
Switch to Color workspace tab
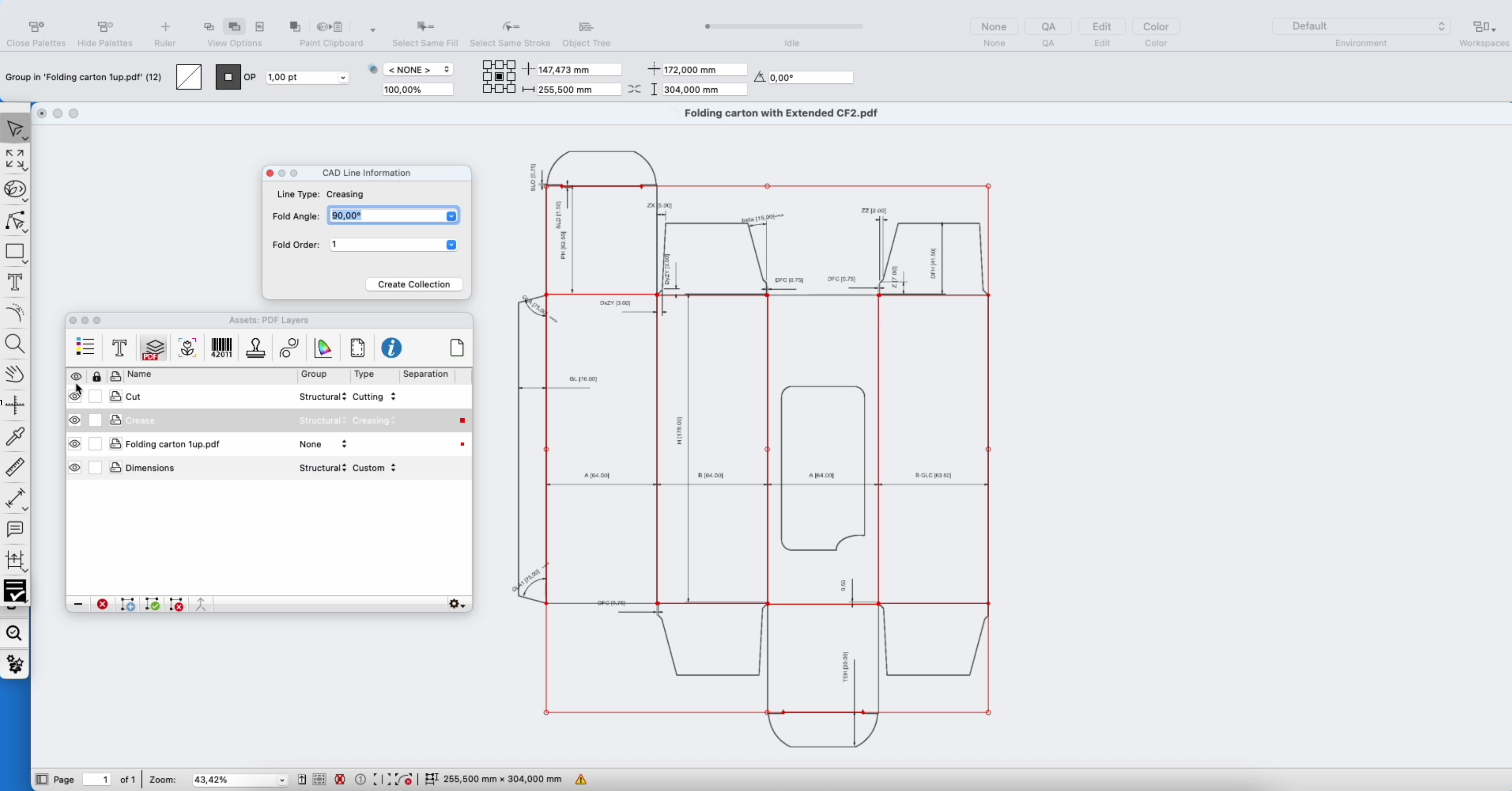click(1156, 27)
